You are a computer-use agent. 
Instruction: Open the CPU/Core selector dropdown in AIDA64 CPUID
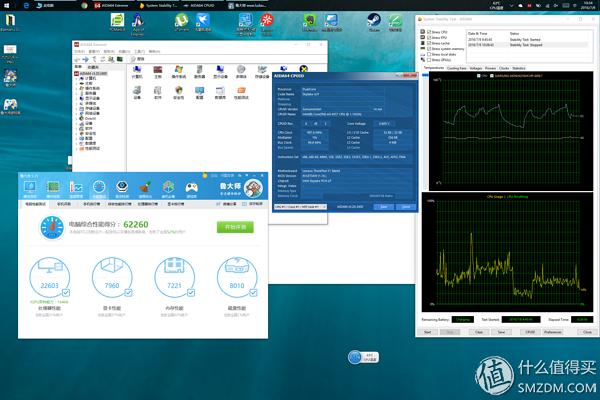(300, 207)
